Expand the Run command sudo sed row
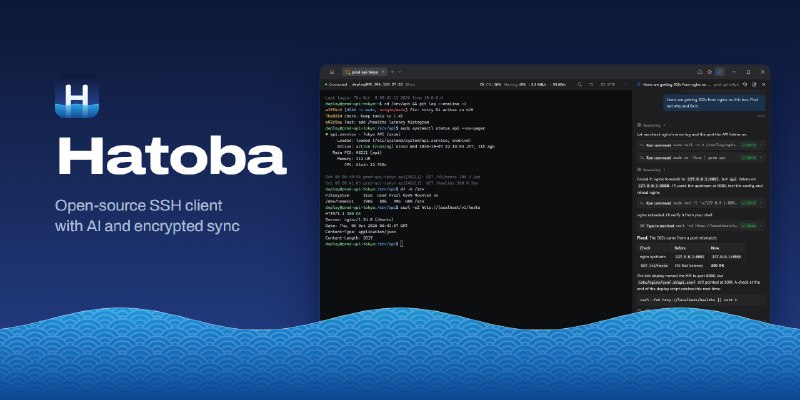The width and height of the screenshot is (800, 400). (702, 203)
